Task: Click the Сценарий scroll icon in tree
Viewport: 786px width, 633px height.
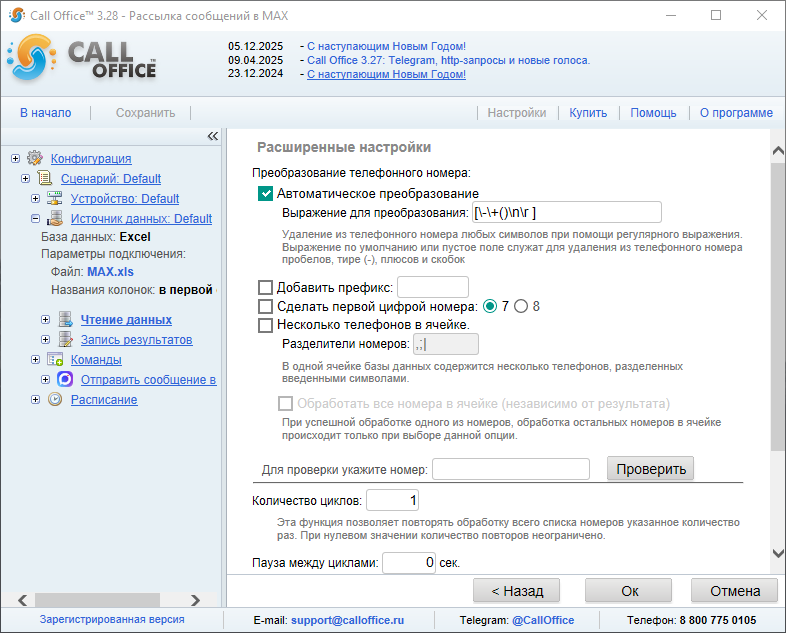Action: 45,178
